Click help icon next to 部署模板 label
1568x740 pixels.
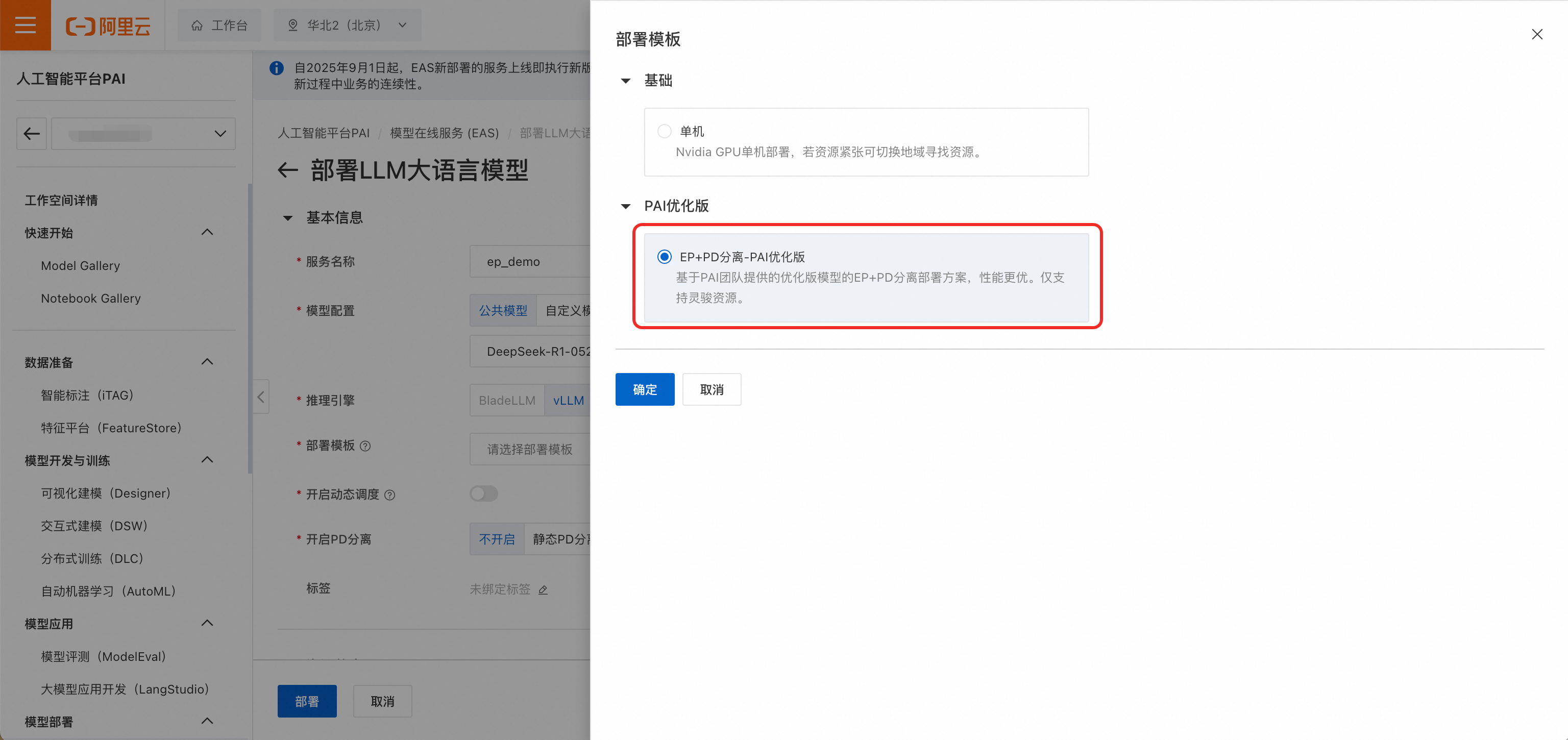click(365, 446)
